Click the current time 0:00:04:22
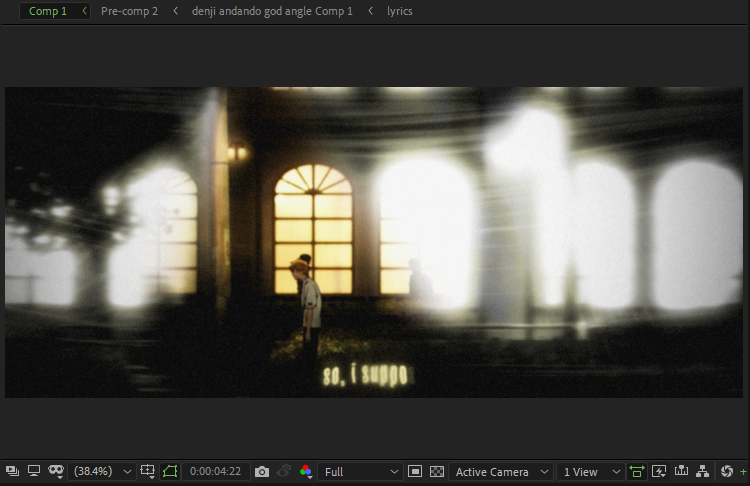Screen dimensions: 750x486 pyautogui.click(x=215, y=472)
